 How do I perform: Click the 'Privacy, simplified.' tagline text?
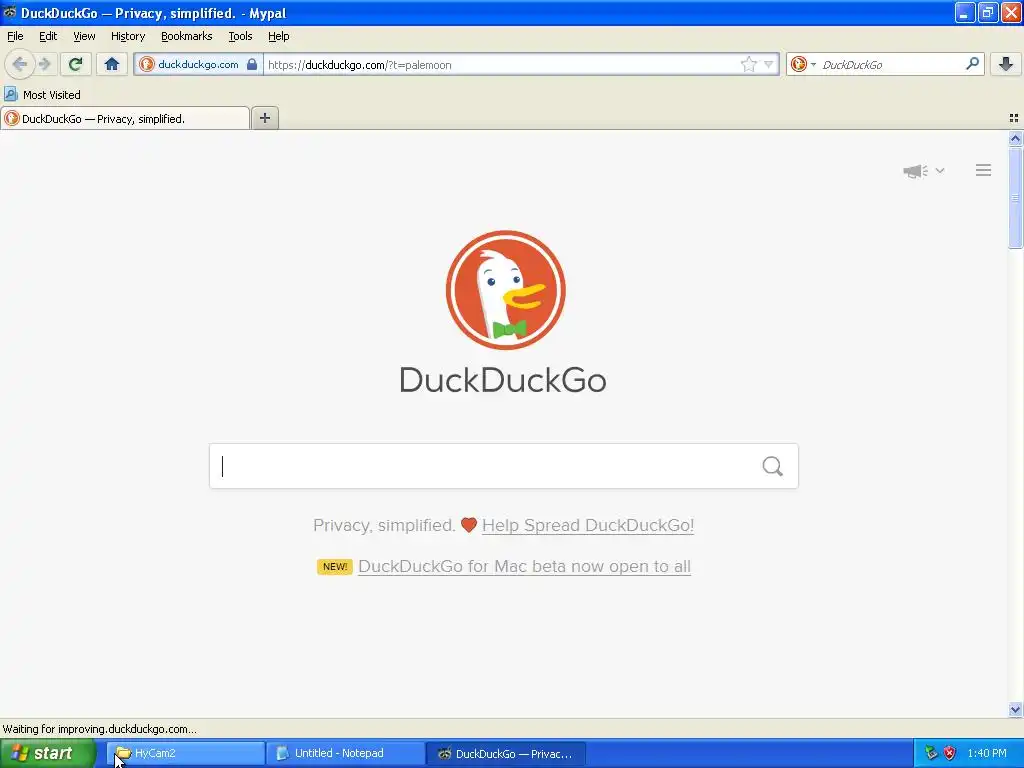pos(384,525)
